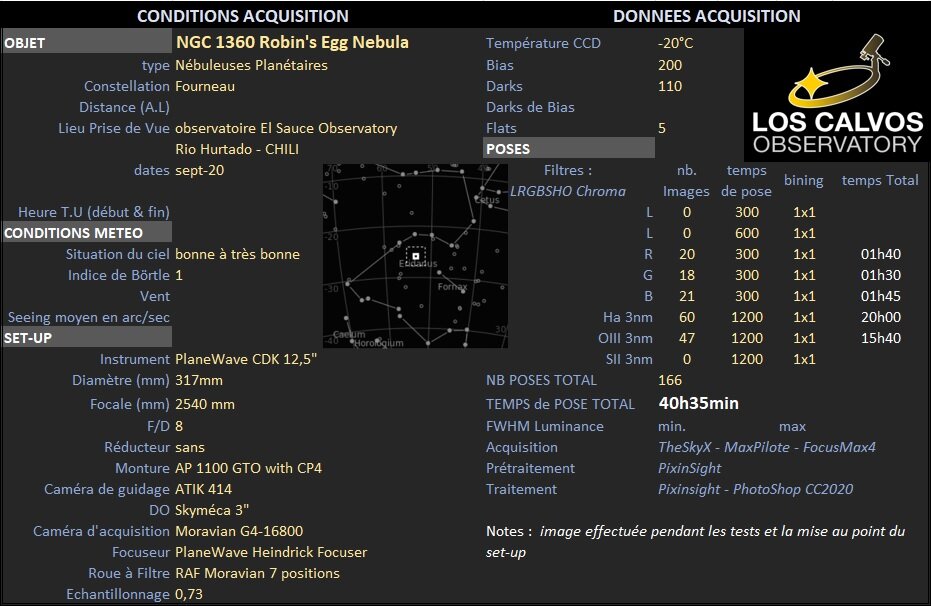This screenshot has height=606, width=931.
Task: Click the location value observatoire El Sauce Observatory
Action: 286,128
